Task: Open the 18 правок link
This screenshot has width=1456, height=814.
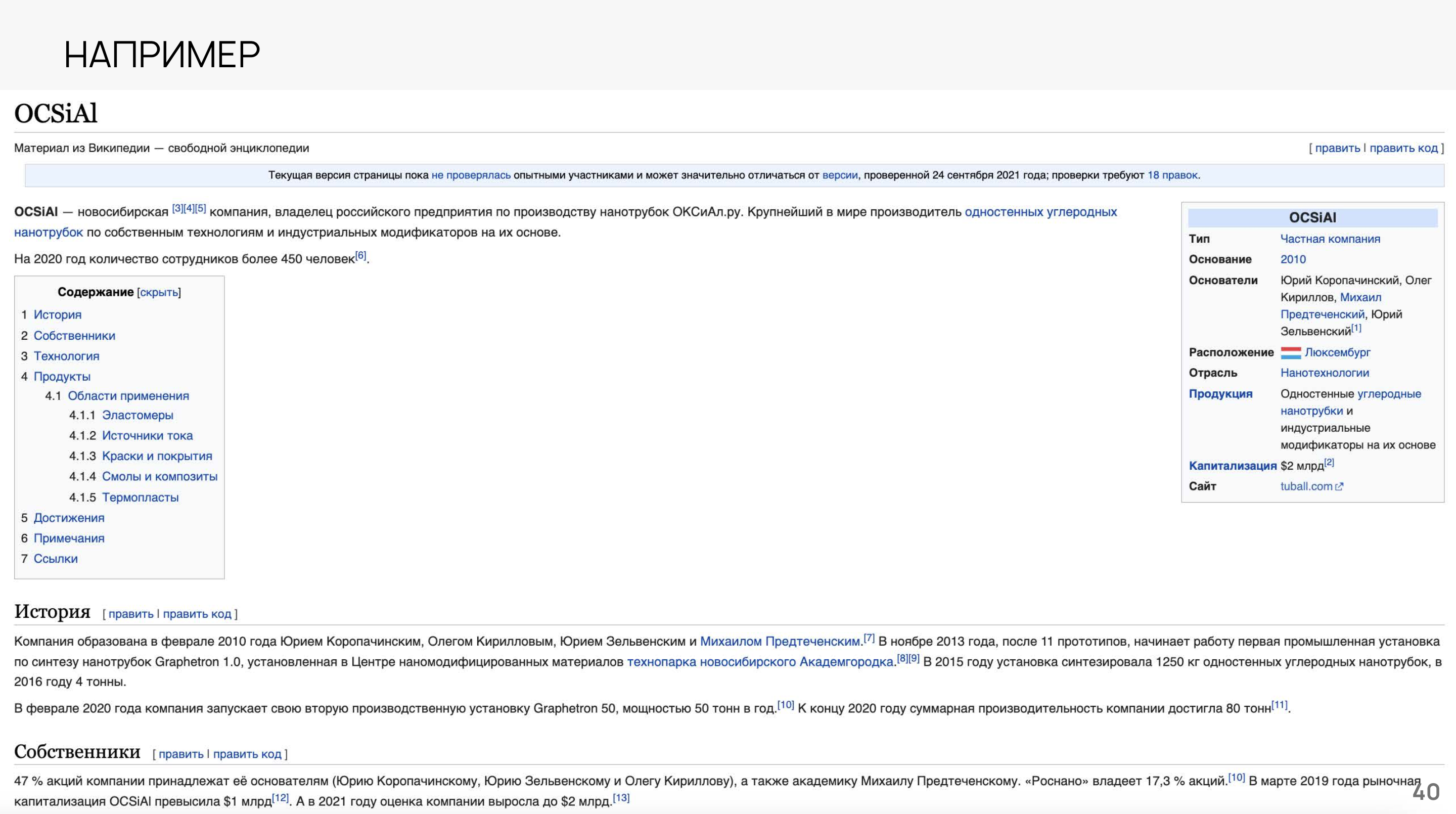Action: coord(1172,175)
